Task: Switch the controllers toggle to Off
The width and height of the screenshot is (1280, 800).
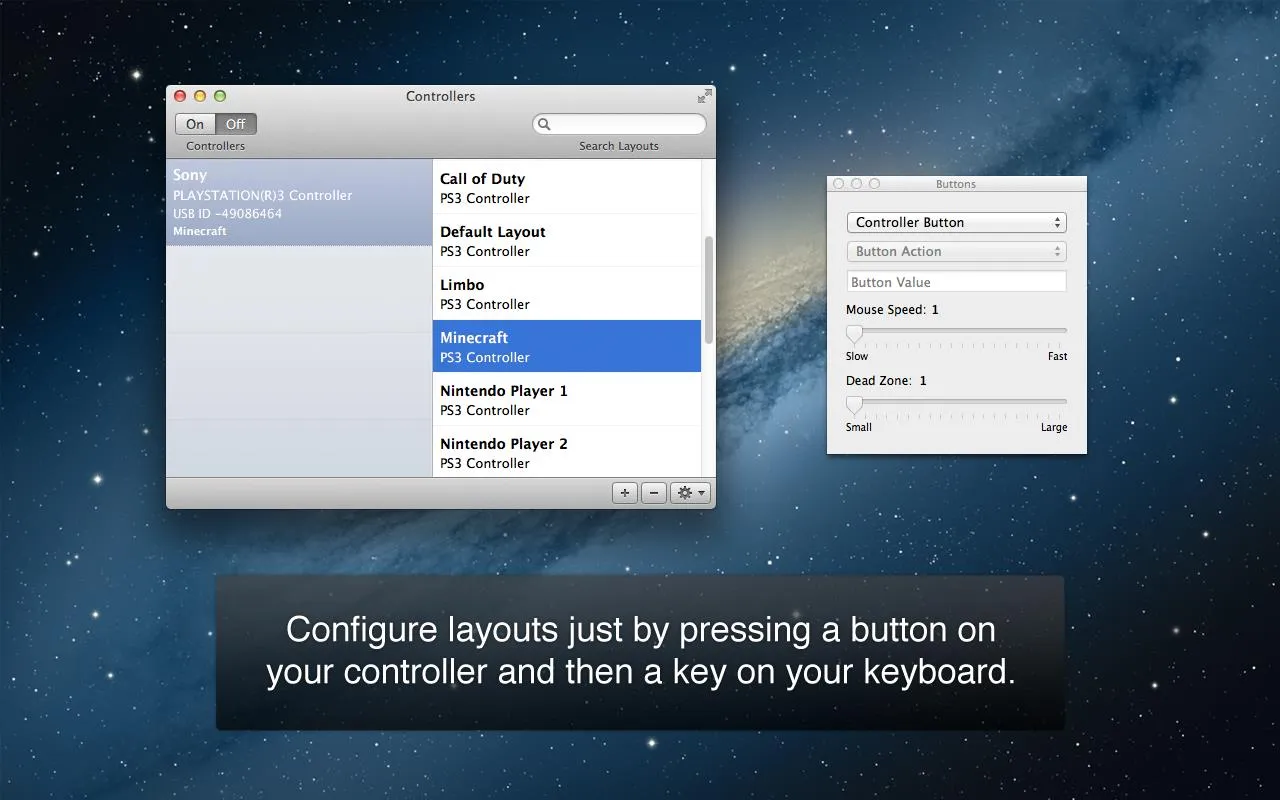Action: pyautogui.click(x=236, y=123)
